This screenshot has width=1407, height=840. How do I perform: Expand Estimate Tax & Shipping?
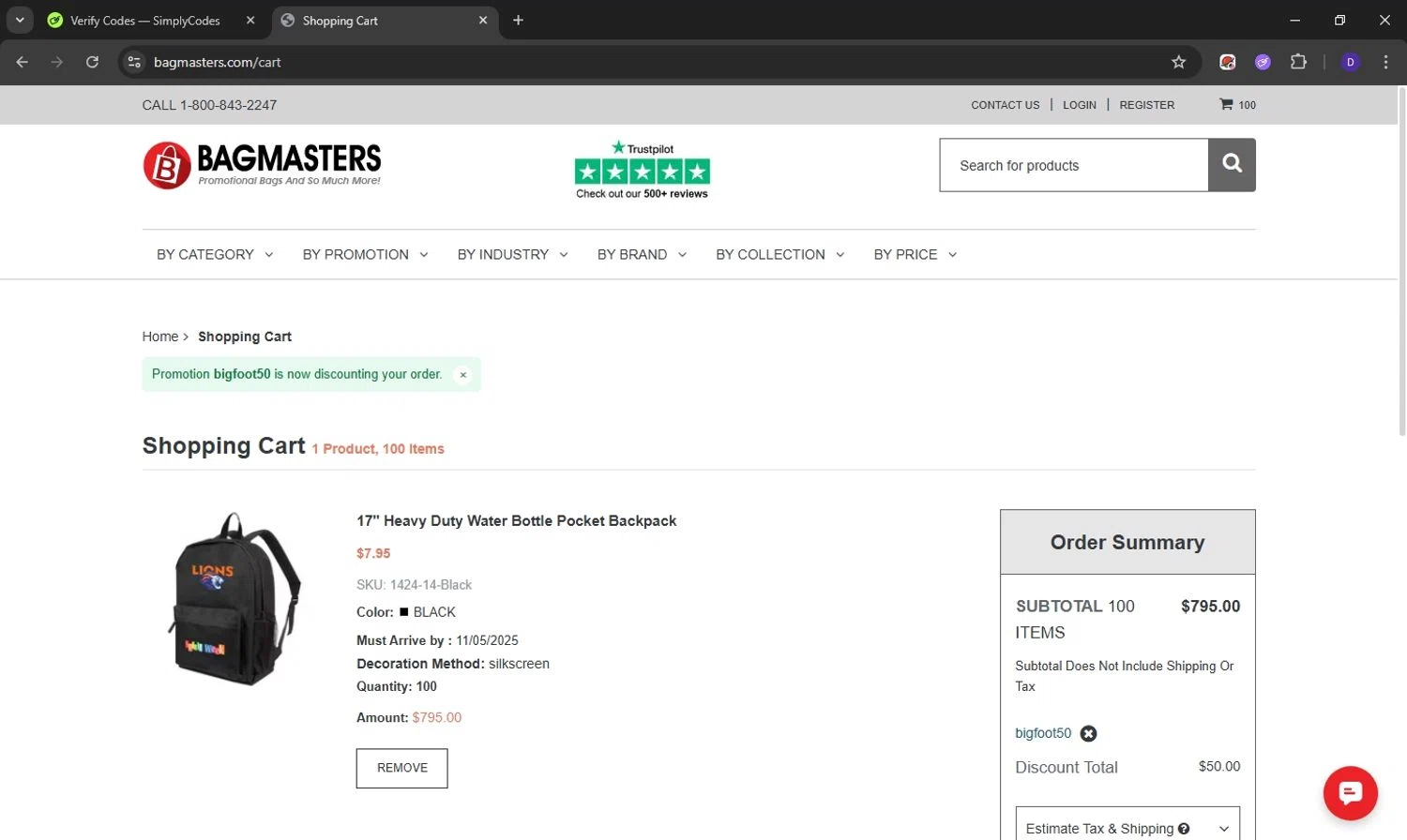coord(1127,828)
